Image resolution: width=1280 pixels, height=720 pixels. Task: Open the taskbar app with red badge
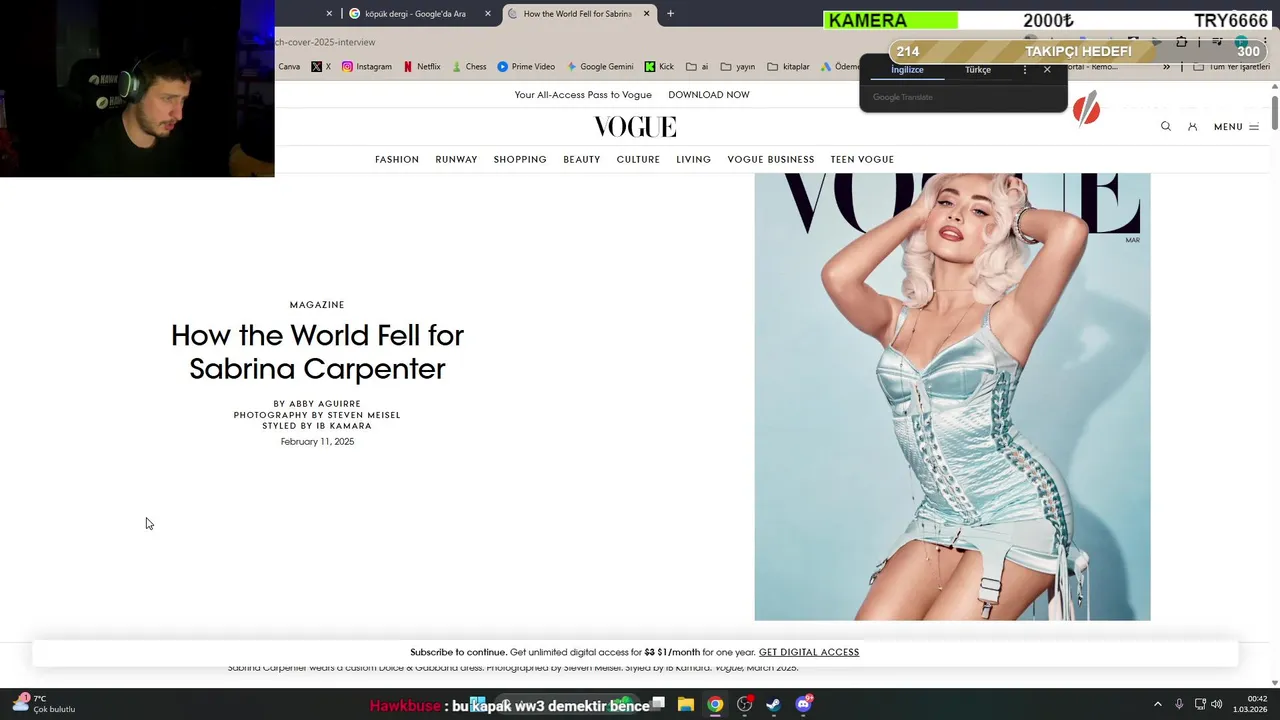pyautogui.click(x=745, y=704)
